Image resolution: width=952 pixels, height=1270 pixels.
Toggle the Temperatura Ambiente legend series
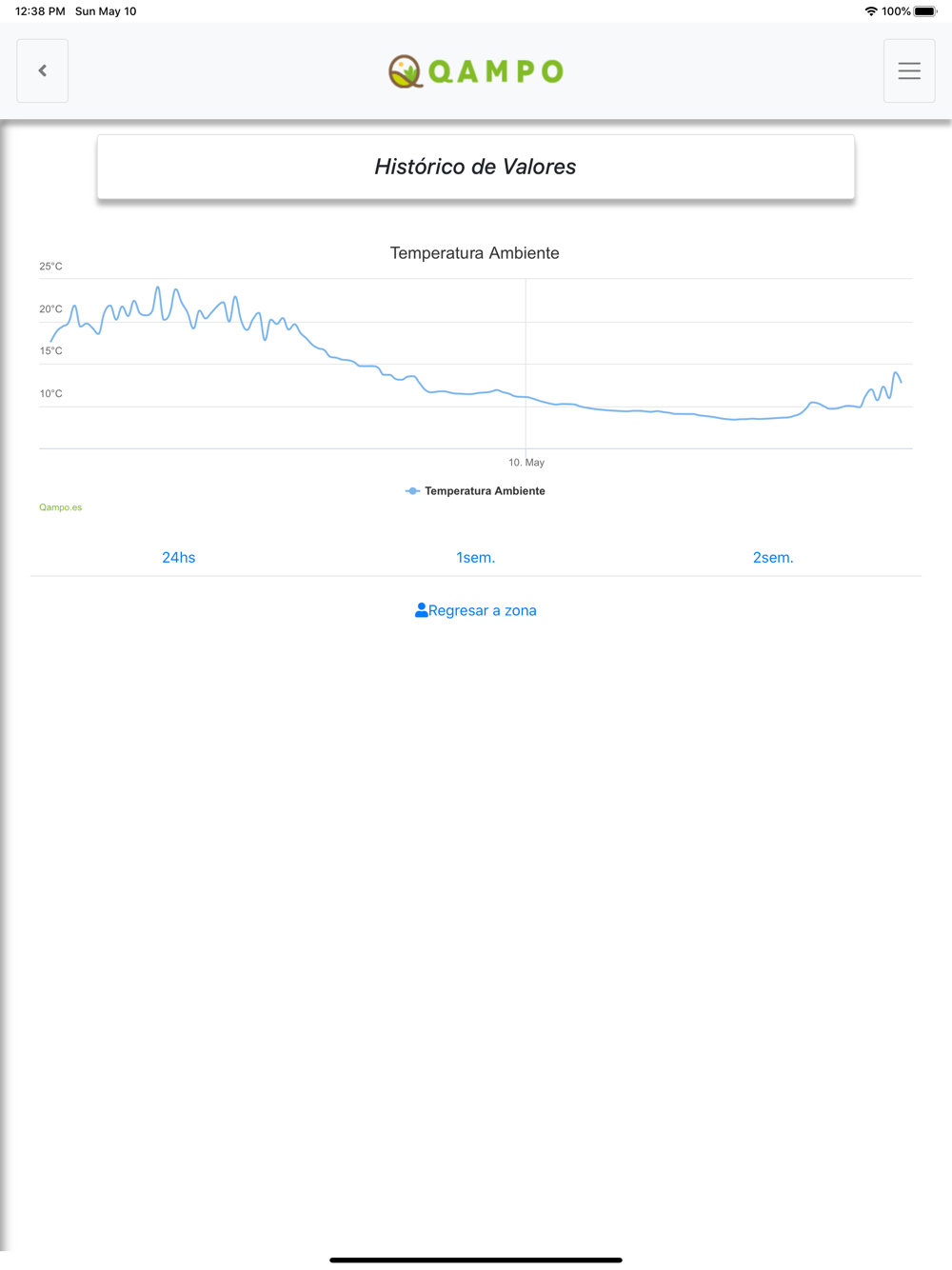click(475, 491)
